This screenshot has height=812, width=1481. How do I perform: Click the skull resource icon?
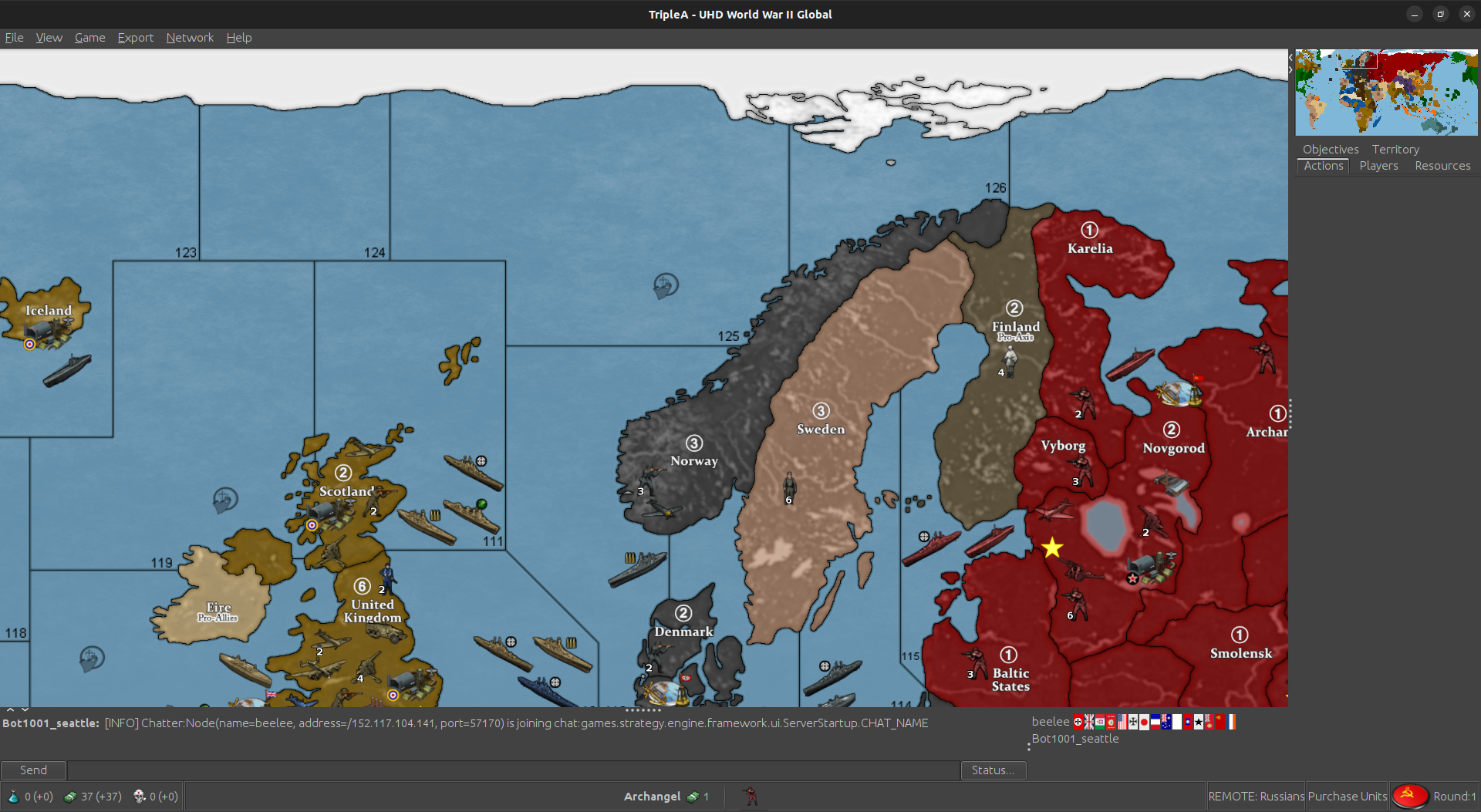pos(140,797)
